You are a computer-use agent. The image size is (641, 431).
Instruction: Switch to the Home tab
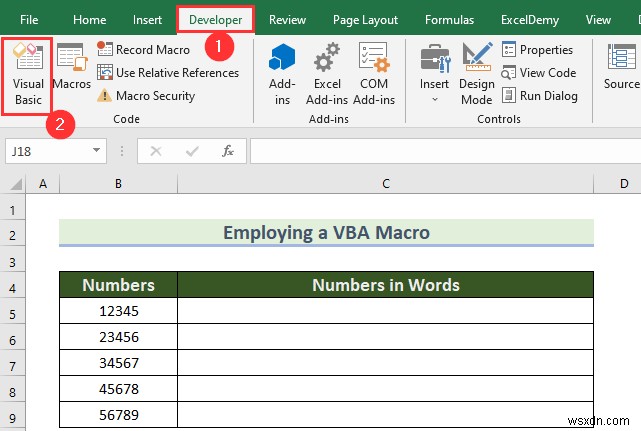click(x=90, y=20)
